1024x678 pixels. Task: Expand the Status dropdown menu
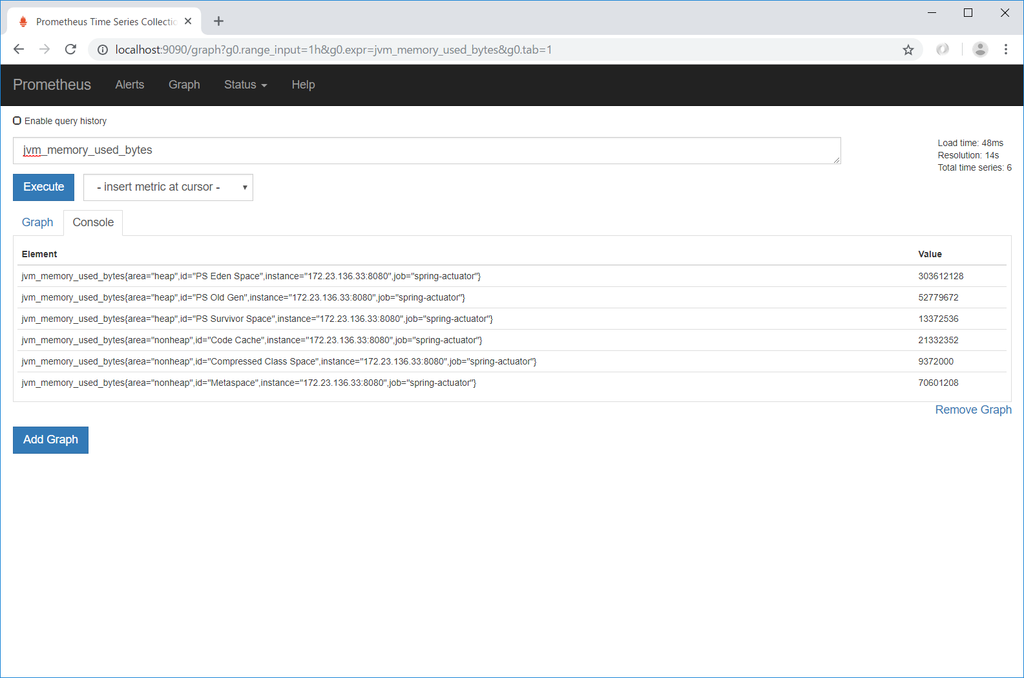[x=246, y=85]
